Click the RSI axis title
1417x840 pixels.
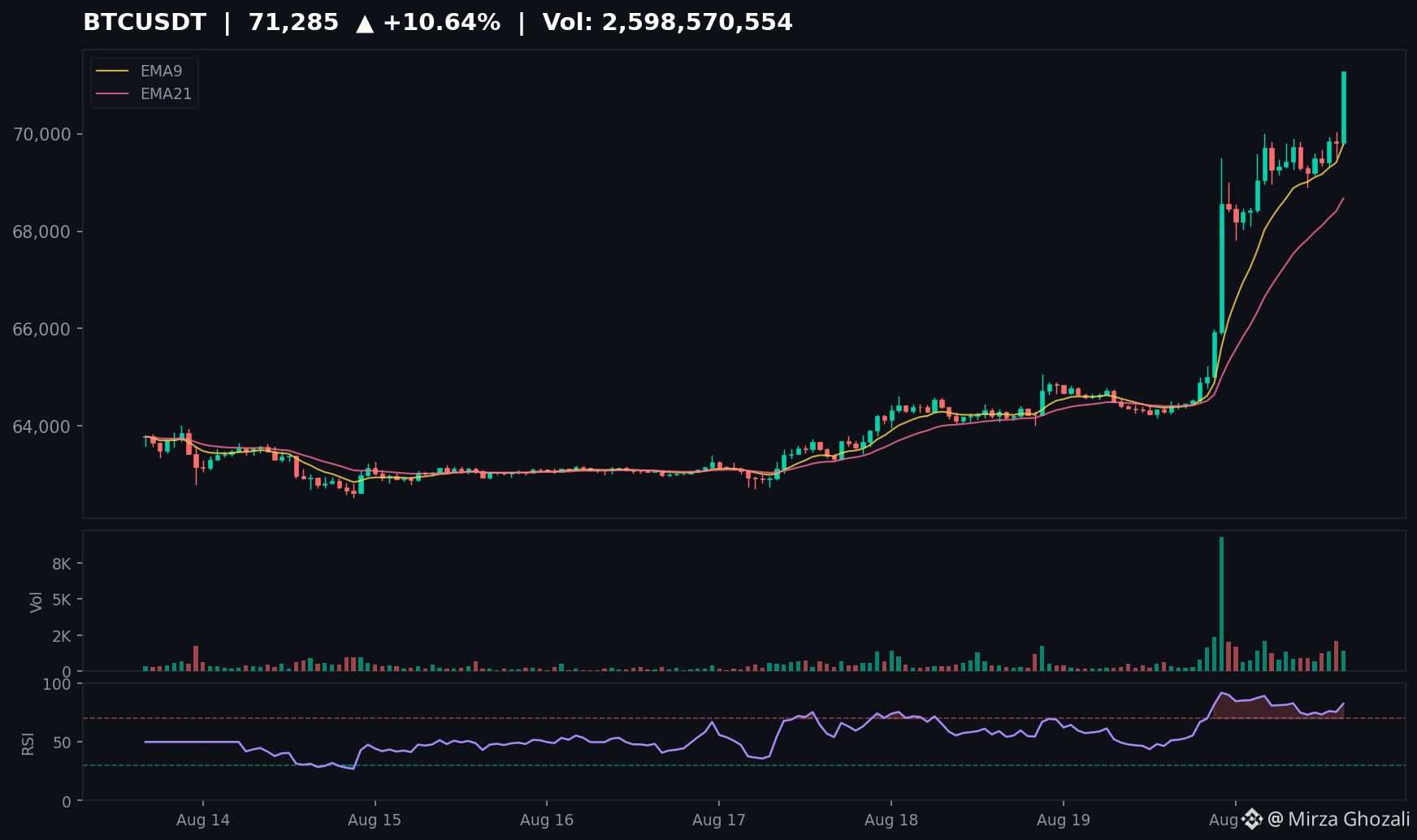28,743
